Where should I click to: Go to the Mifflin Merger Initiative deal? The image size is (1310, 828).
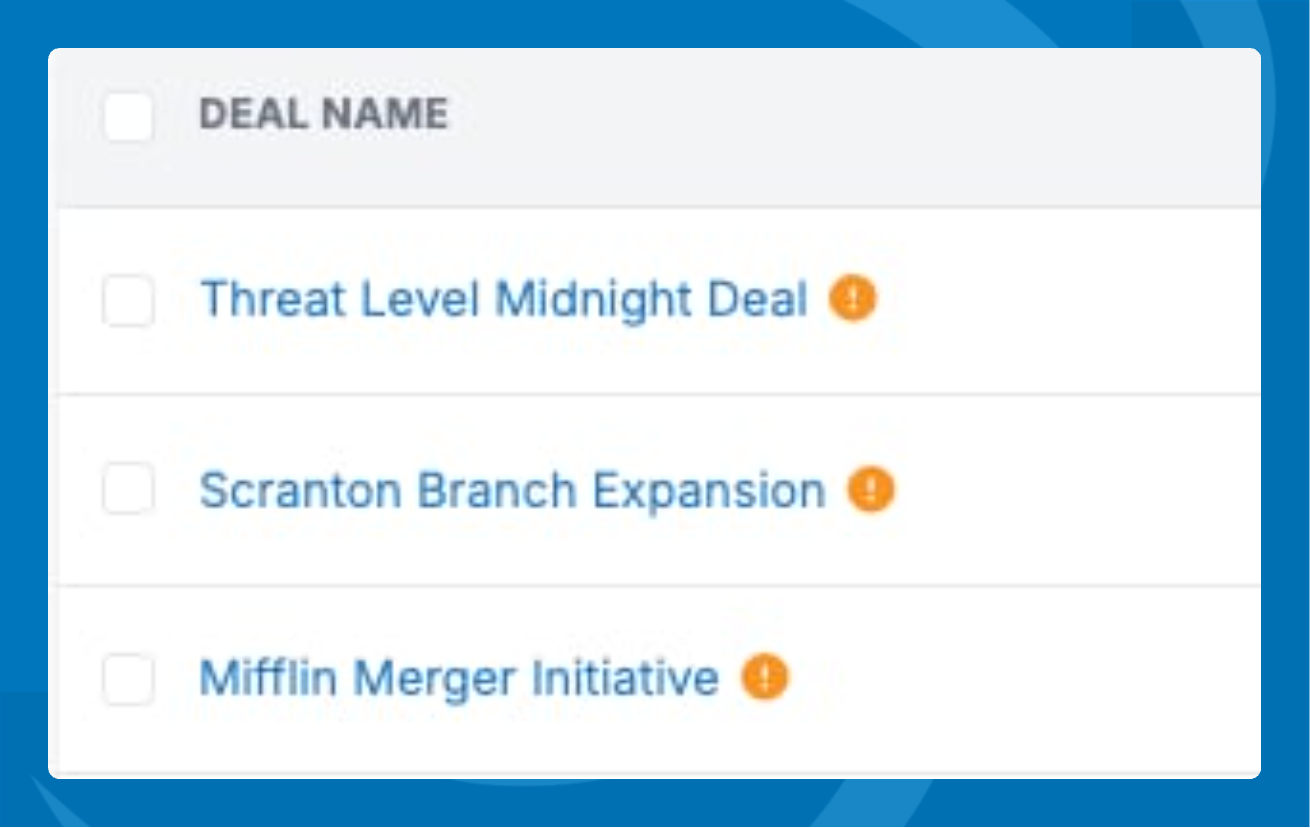click(458, 679)
